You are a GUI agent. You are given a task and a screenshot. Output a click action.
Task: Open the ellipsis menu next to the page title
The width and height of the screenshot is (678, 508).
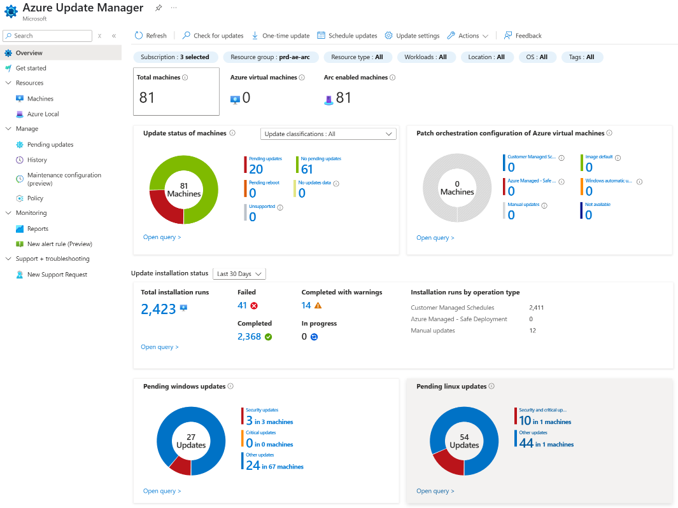pos(174,8)
